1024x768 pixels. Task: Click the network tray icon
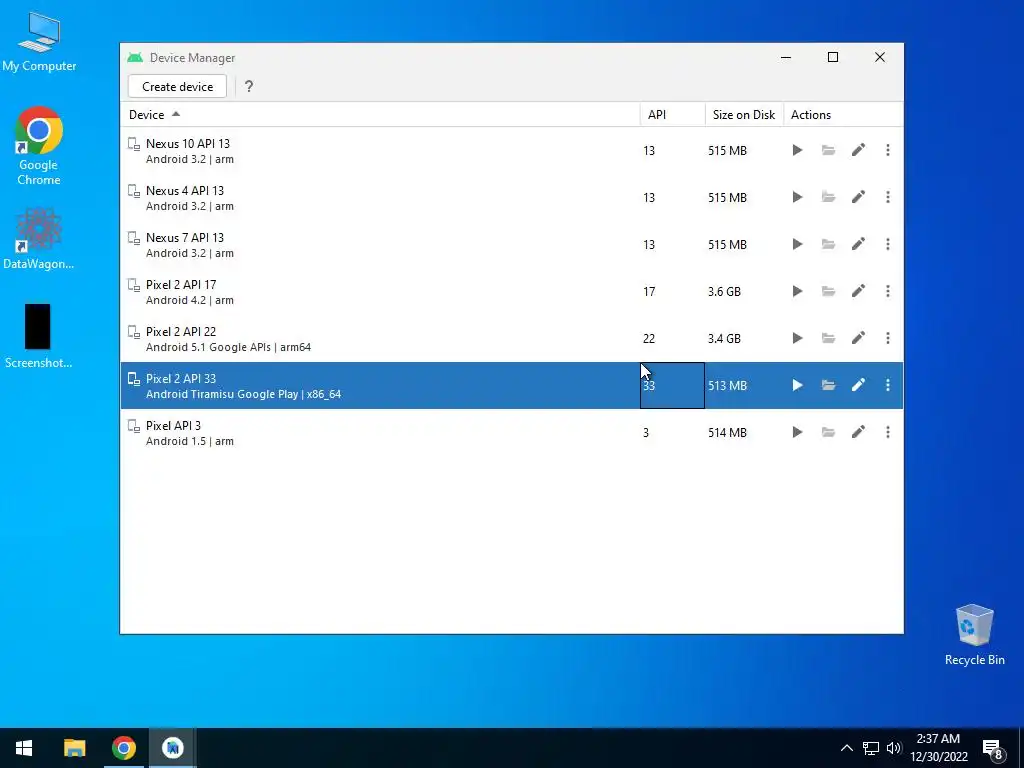click(x=871, y=748)
